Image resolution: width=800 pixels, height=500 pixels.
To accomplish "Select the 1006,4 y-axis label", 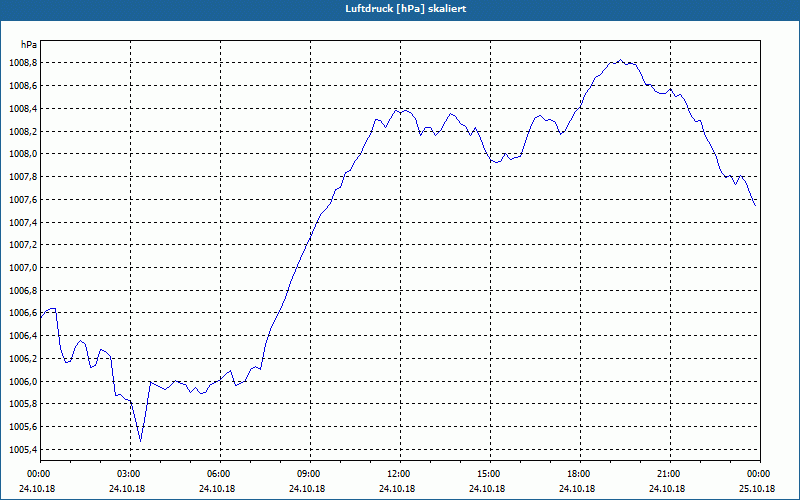I will pyautogui.click(x=22, y=336).
